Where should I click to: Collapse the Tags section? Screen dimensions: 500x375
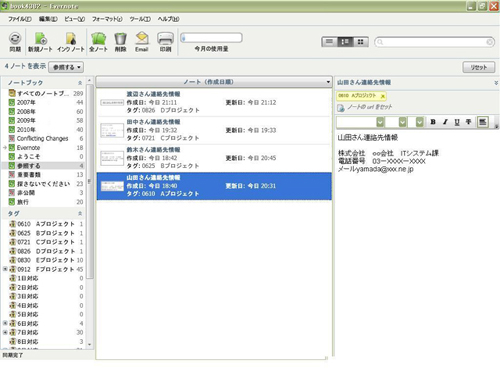pyautogui.click(x=80, y=213)
